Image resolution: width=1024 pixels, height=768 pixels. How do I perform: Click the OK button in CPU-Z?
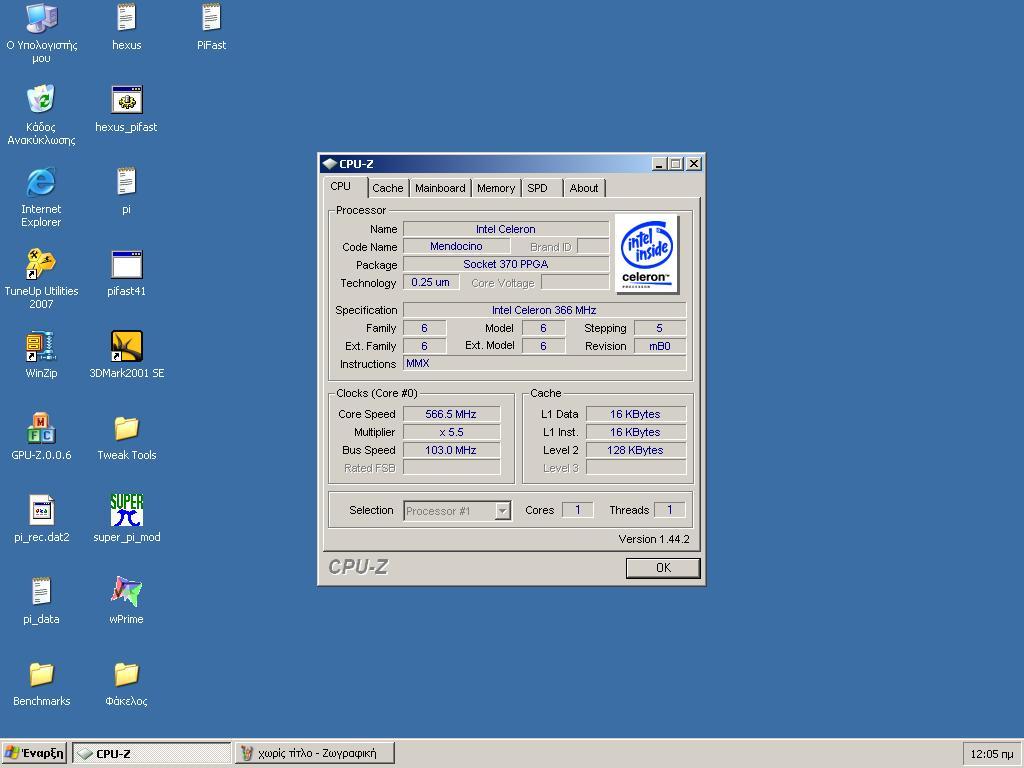[663, 568]
